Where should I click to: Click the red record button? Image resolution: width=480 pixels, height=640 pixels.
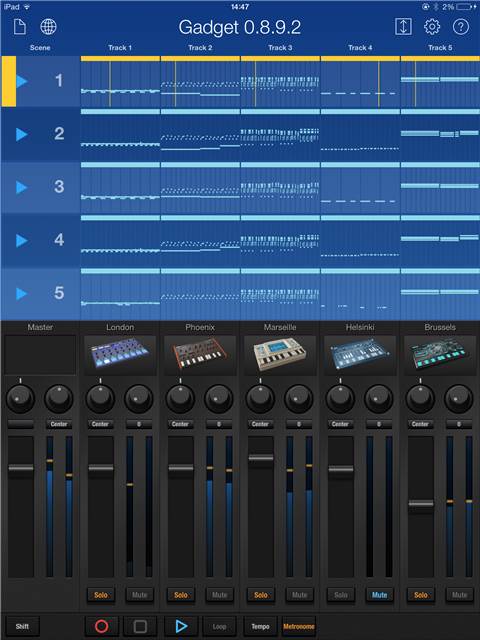102,627
